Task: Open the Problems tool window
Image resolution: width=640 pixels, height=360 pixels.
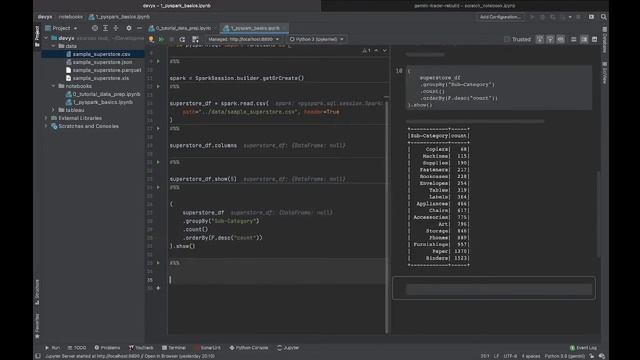Action: (107, 348)
